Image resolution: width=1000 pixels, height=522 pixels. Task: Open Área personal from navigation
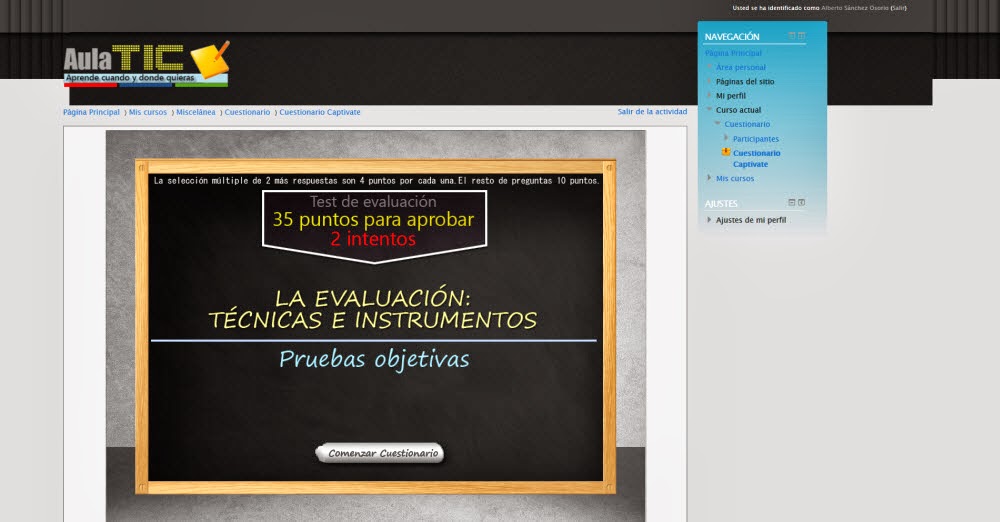point(740,68)
